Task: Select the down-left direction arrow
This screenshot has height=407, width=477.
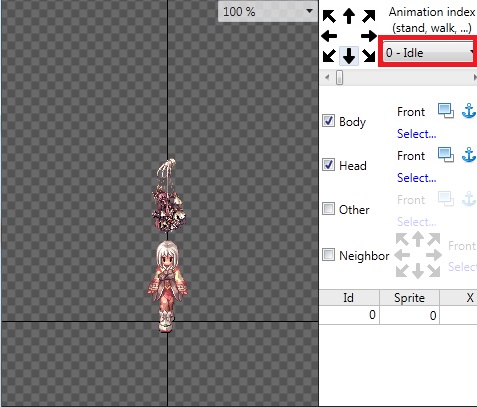Action: tap(329, 56)
